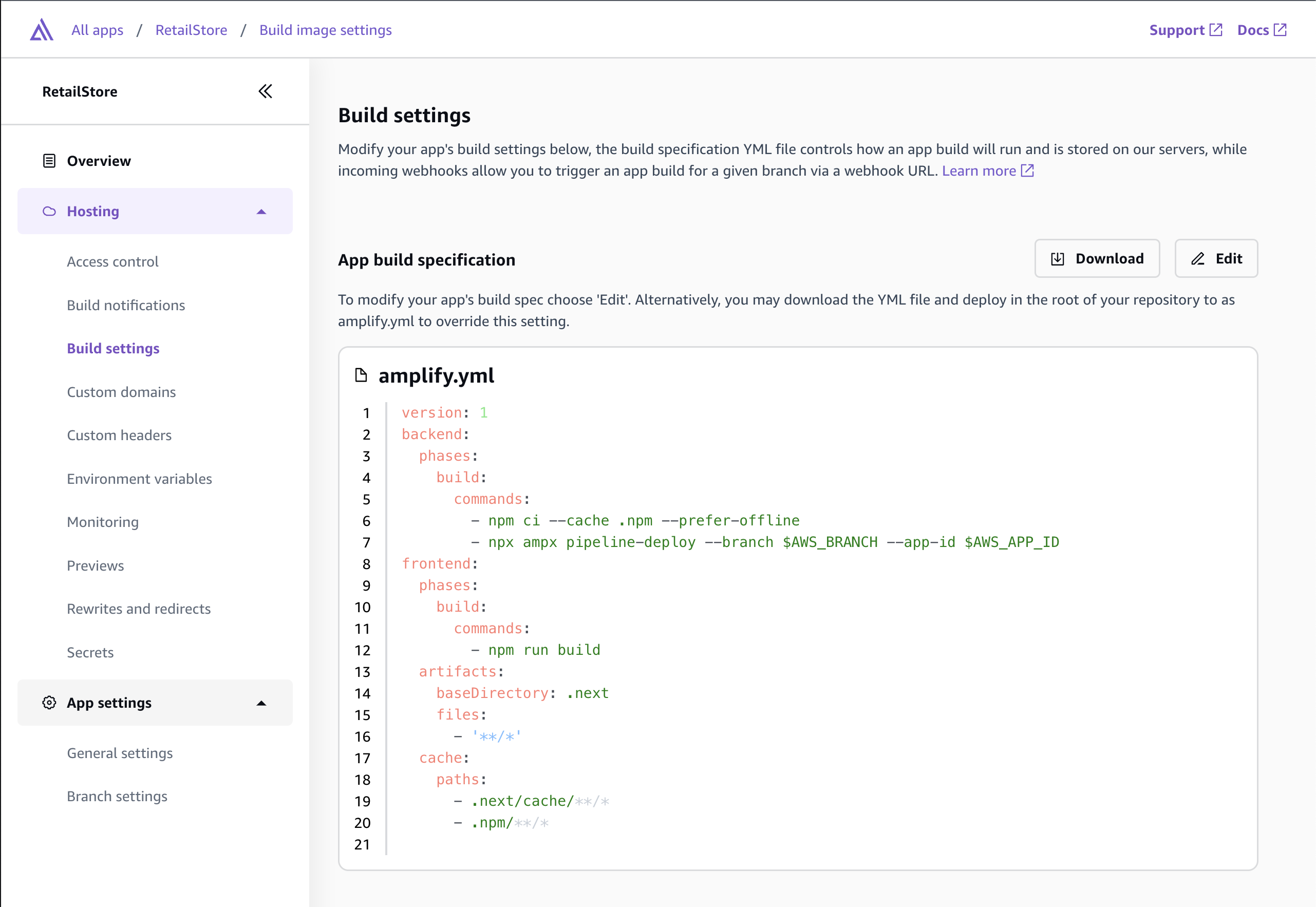Click the App settings gear icon

[x=49, y=703]
